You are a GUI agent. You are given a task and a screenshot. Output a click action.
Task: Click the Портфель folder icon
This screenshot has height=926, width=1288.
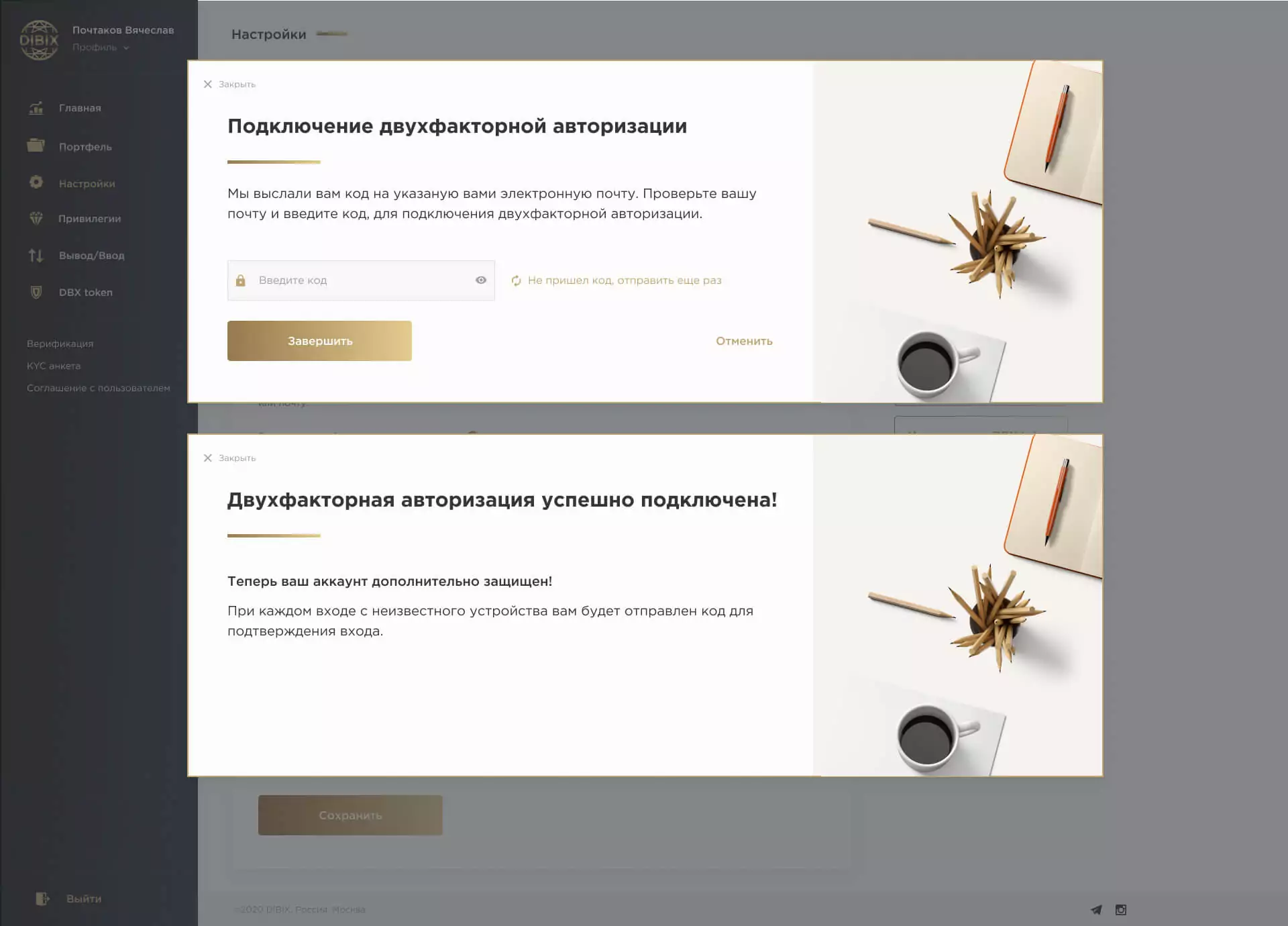pyautogui.click(x=36, y=145)
